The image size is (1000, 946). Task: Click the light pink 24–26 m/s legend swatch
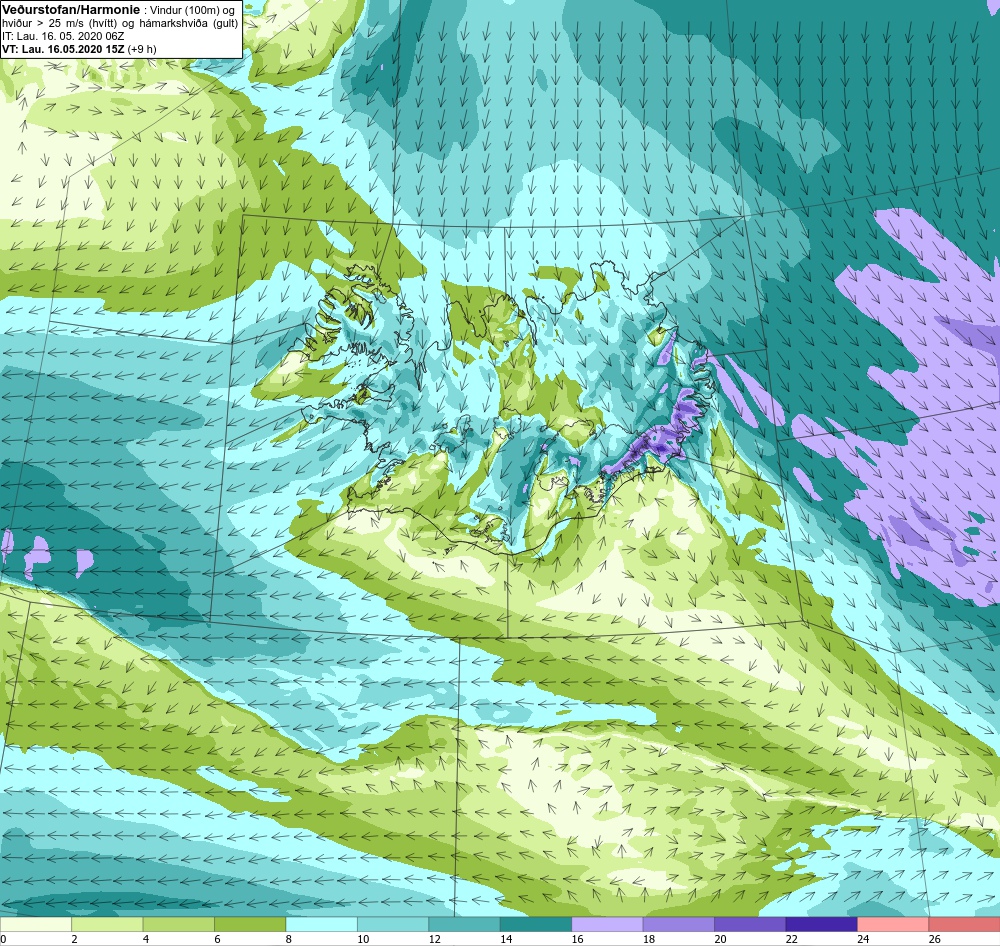click(893, 924)
